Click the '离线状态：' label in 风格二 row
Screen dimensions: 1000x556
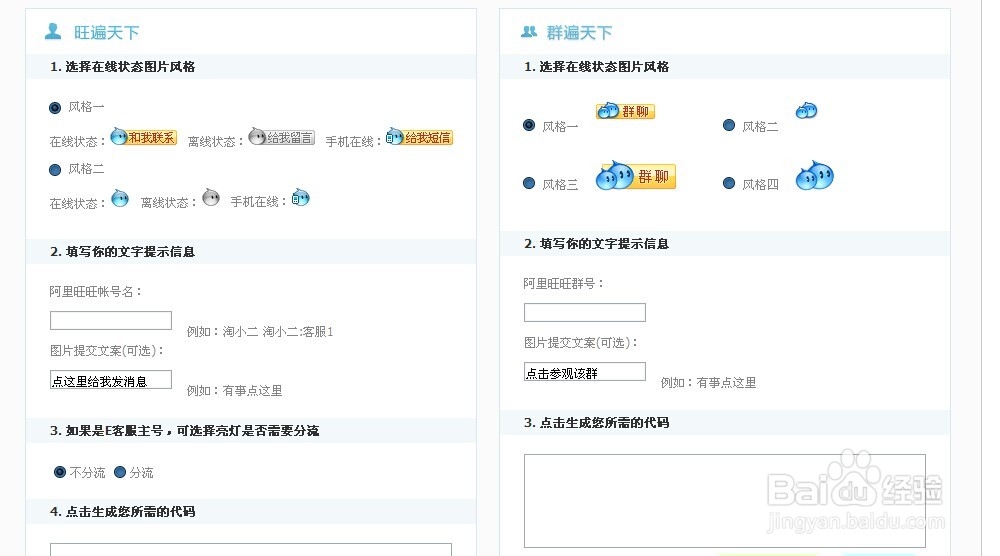tap(169, 203)
